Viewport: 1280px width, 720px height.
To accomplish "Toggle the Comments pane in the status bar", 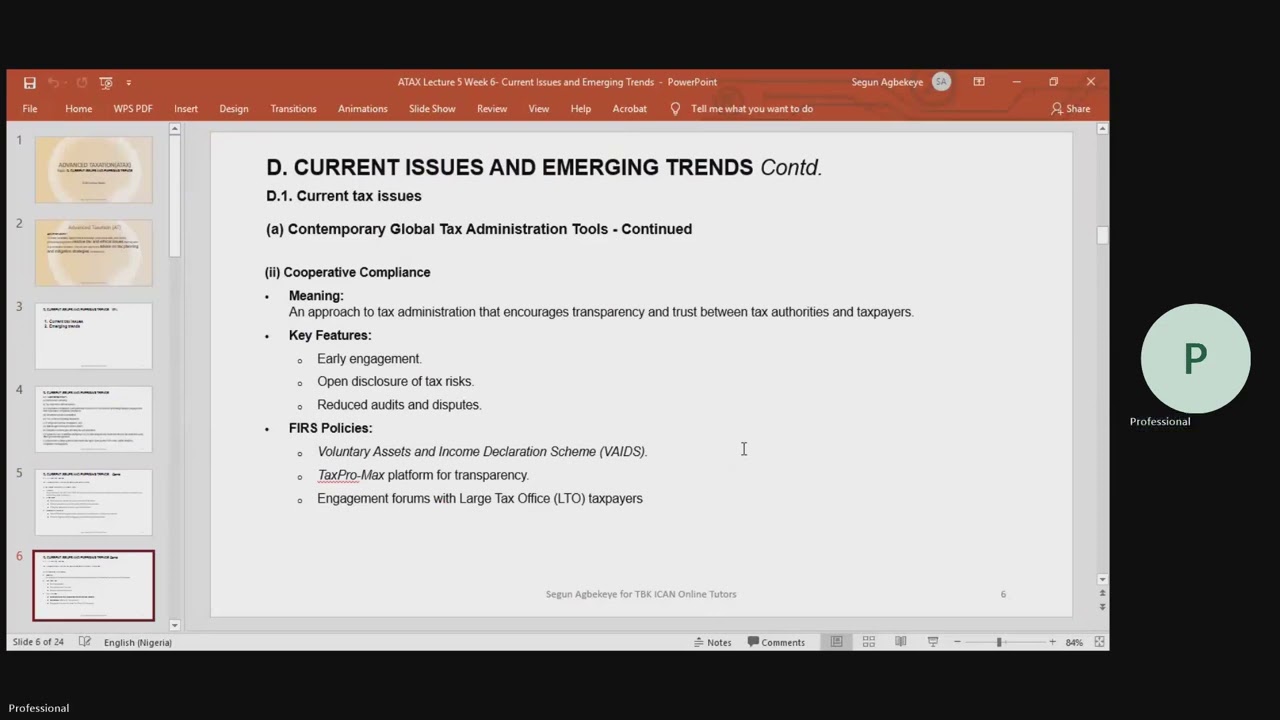I will 777,642.
